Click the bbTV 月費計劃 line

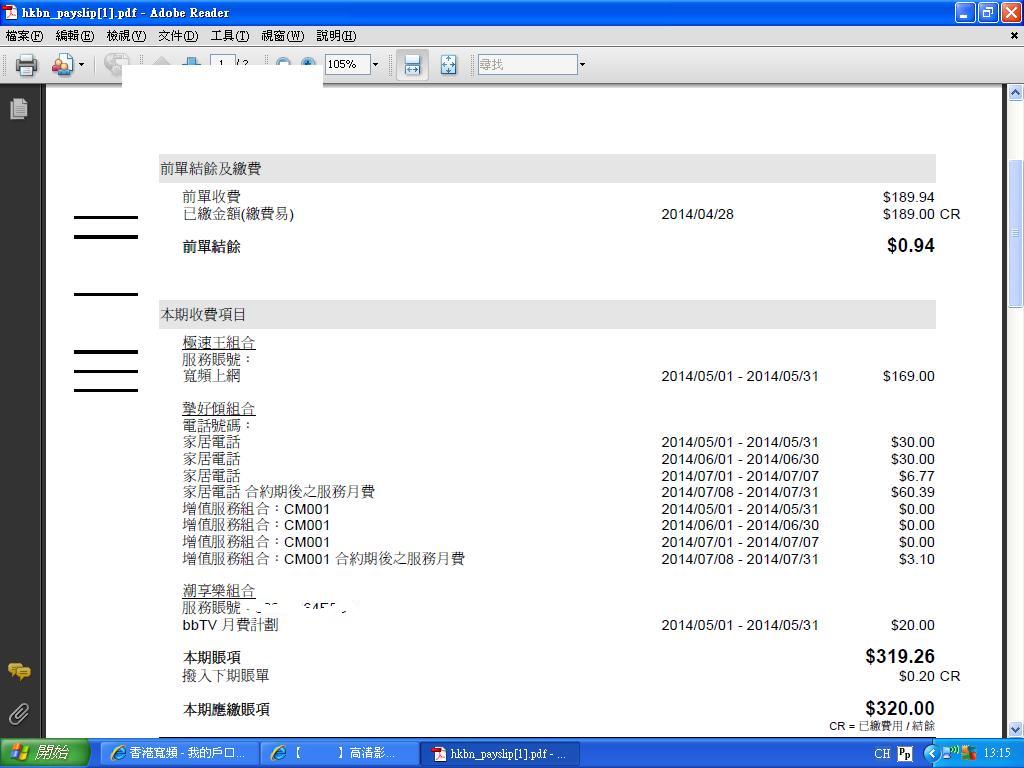tap(231, 625)
